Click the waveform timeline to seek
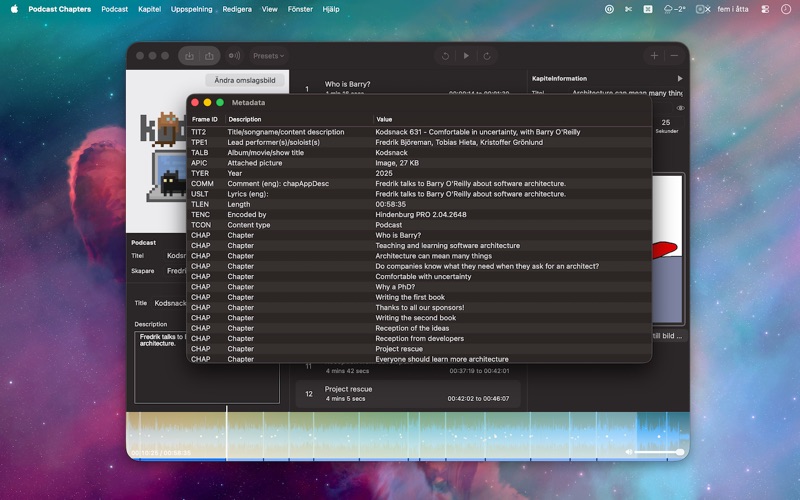 407,435
